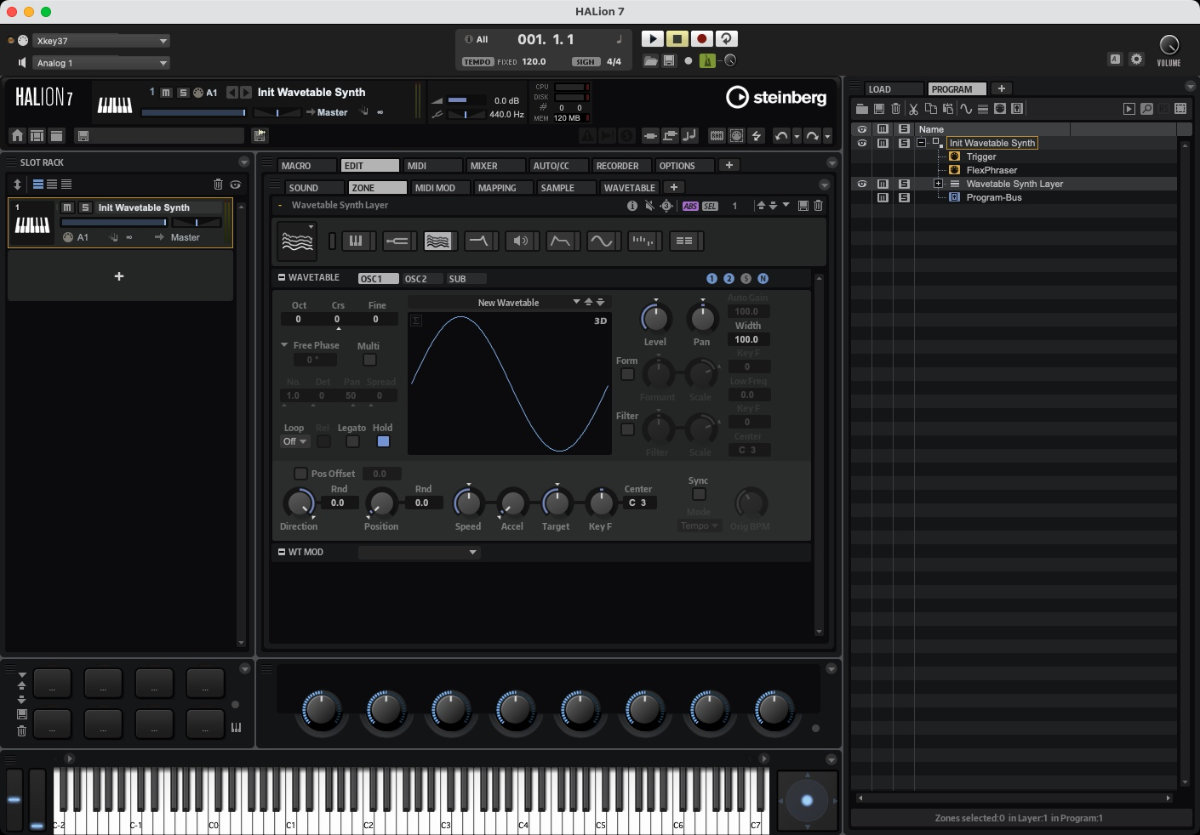Open the Amplifier speaker section icon
Image resolution: width=1200 pixels, height=835 pixels.
(519, 240)
